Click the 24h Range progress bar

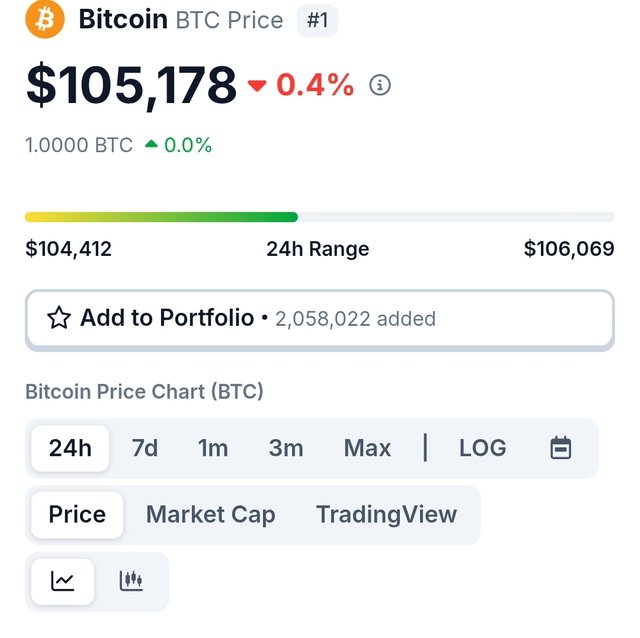coord(319,217)
